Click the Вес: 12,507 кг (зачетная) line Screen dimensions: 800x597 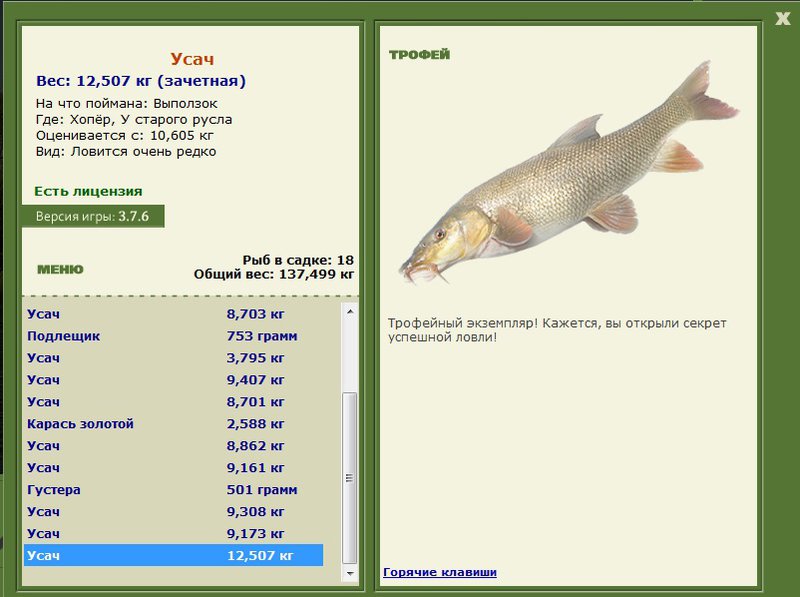[141, 81]
